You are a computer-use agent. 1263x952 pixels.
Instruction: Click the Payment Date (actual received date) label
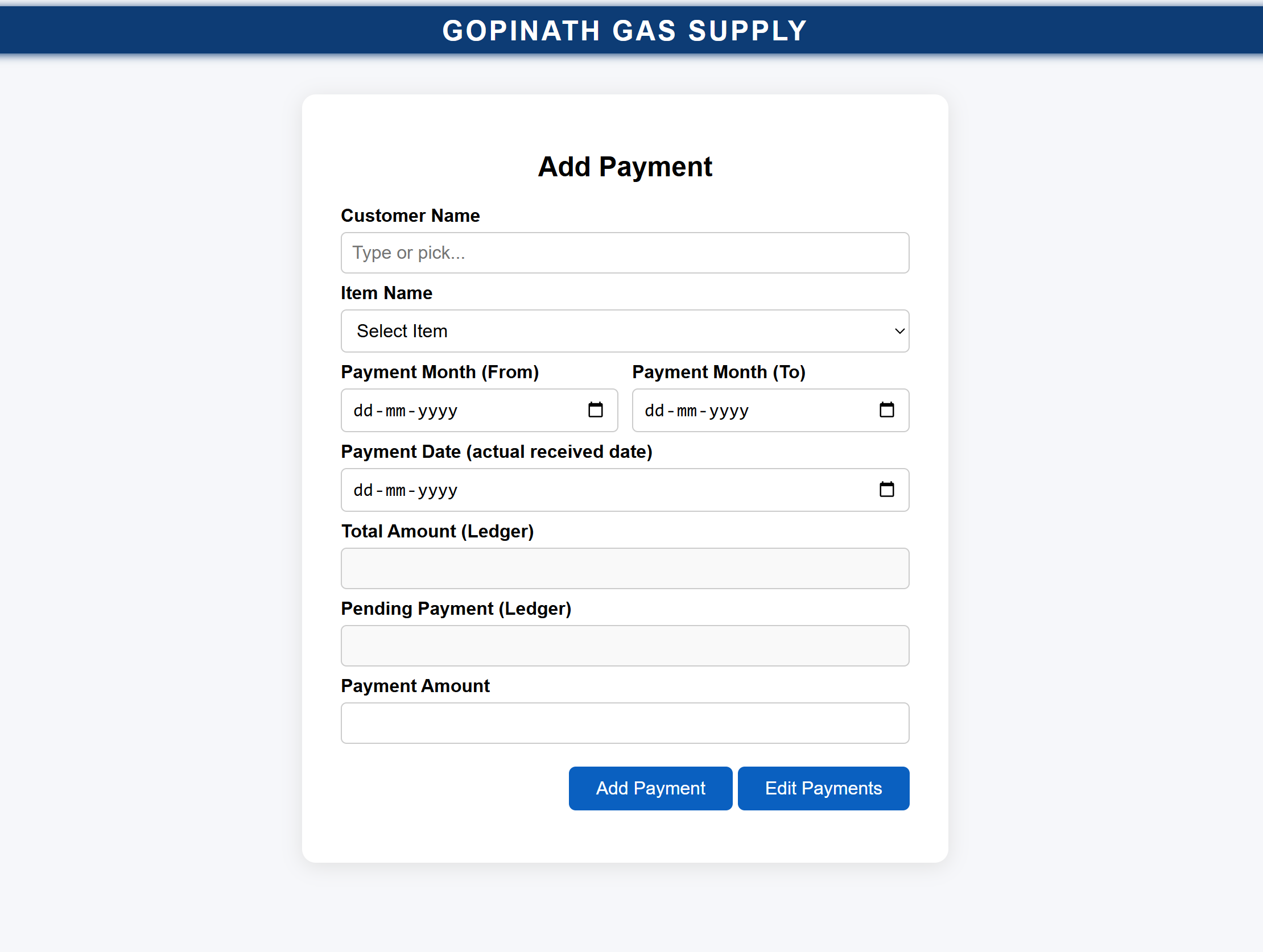coord(496,452)
